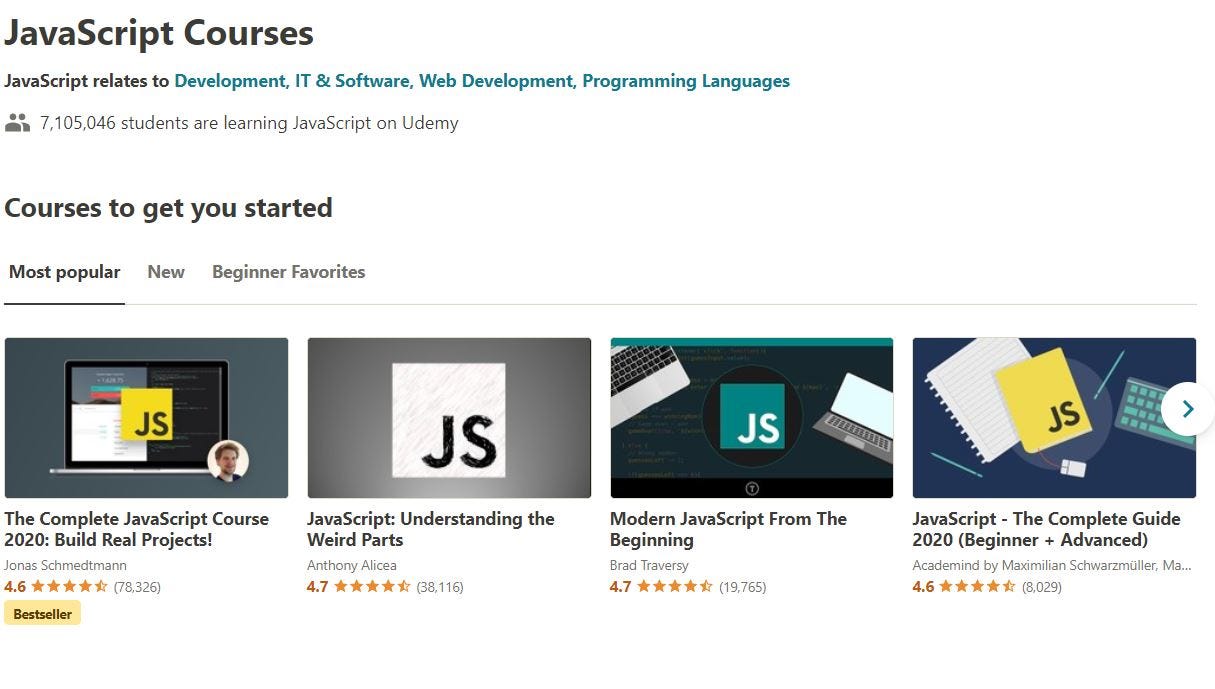Go to IT & Software category

[352, 81]
